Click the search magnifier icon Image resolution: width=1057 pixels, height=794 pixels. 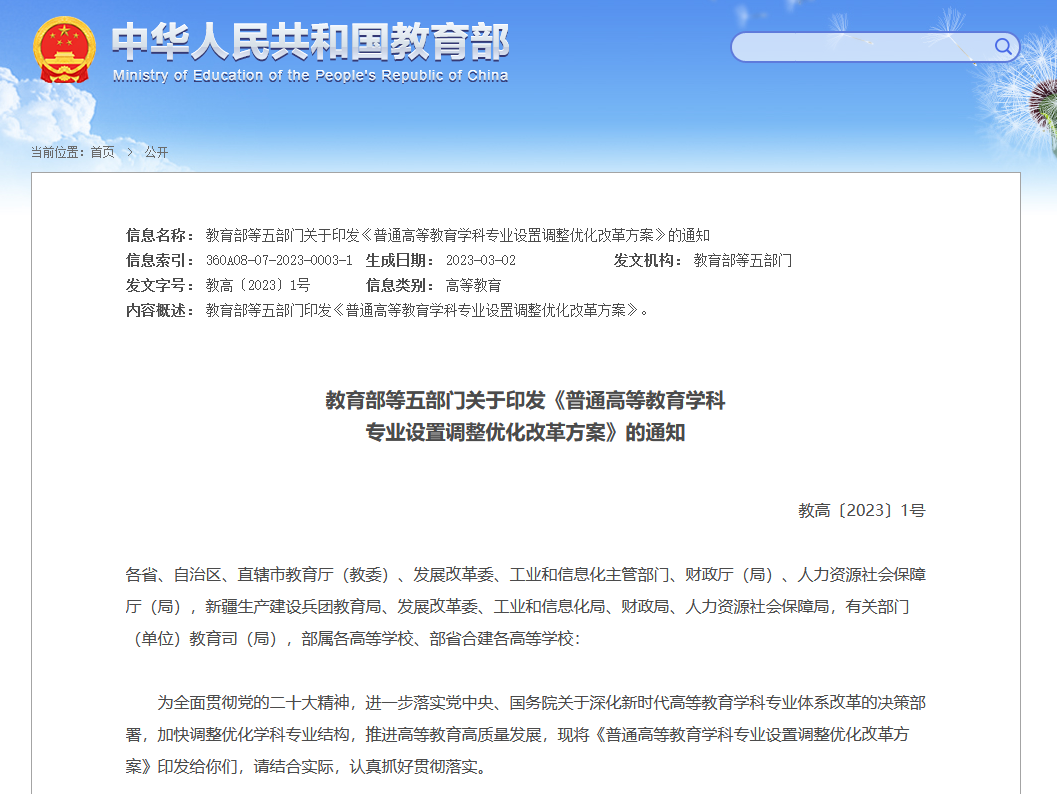pos(1002,47)
